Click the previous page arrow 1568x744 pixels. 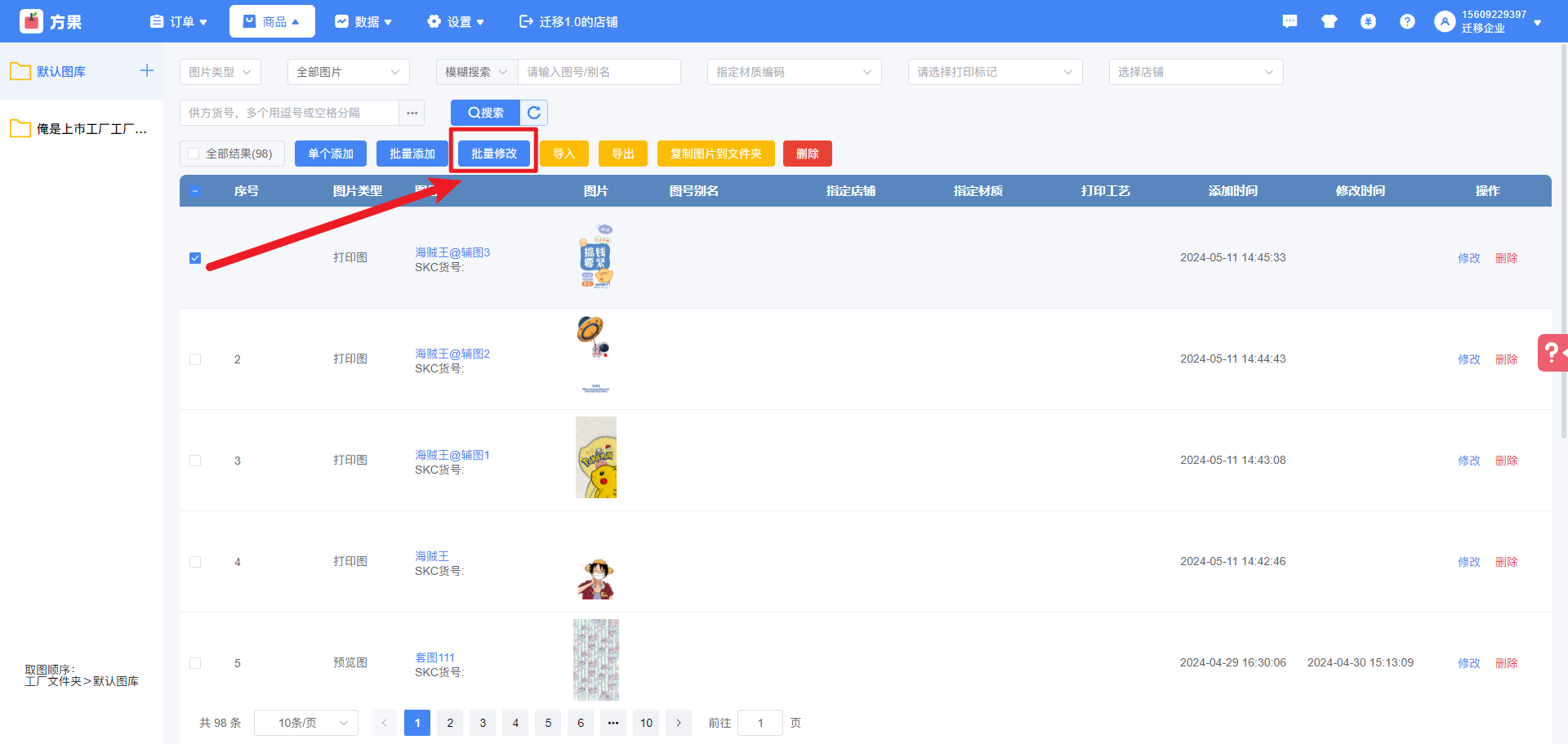[385, 723]
